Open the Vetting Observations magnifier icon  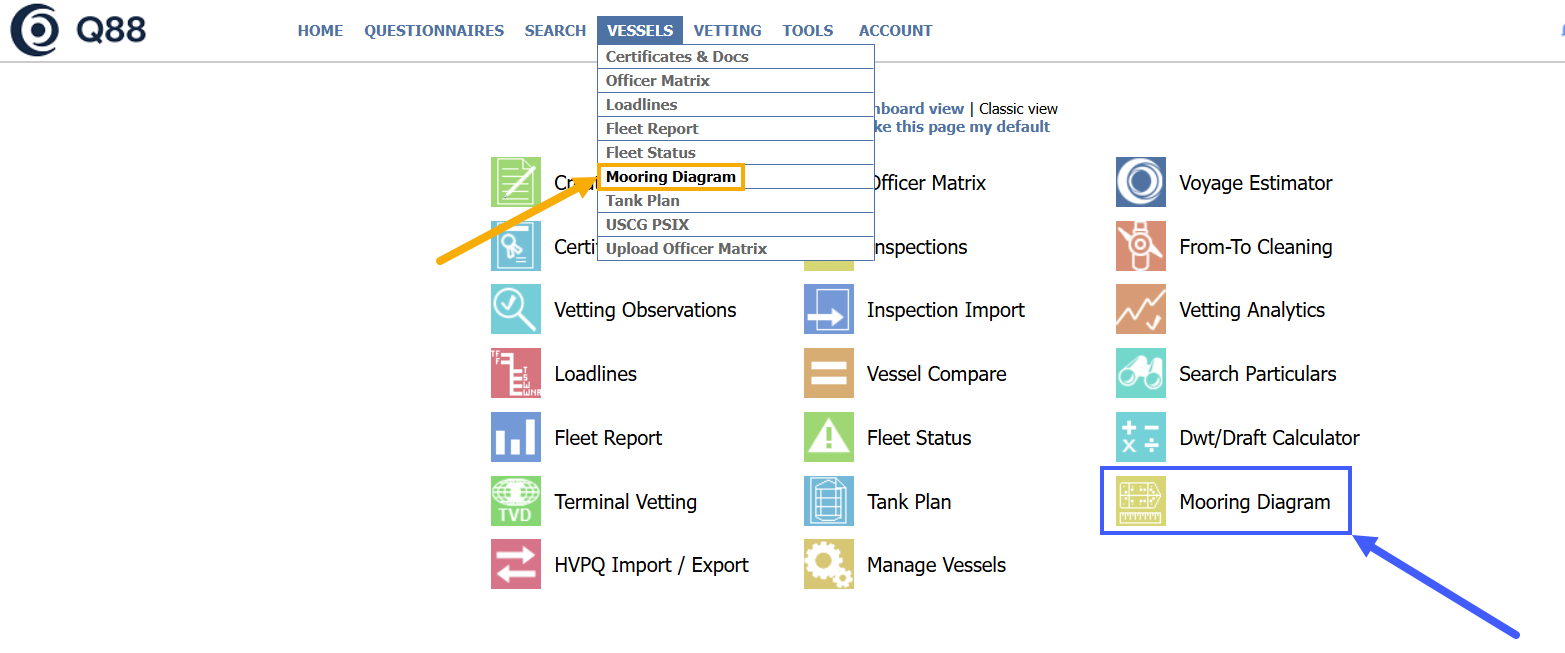click(x=516, y=310)
